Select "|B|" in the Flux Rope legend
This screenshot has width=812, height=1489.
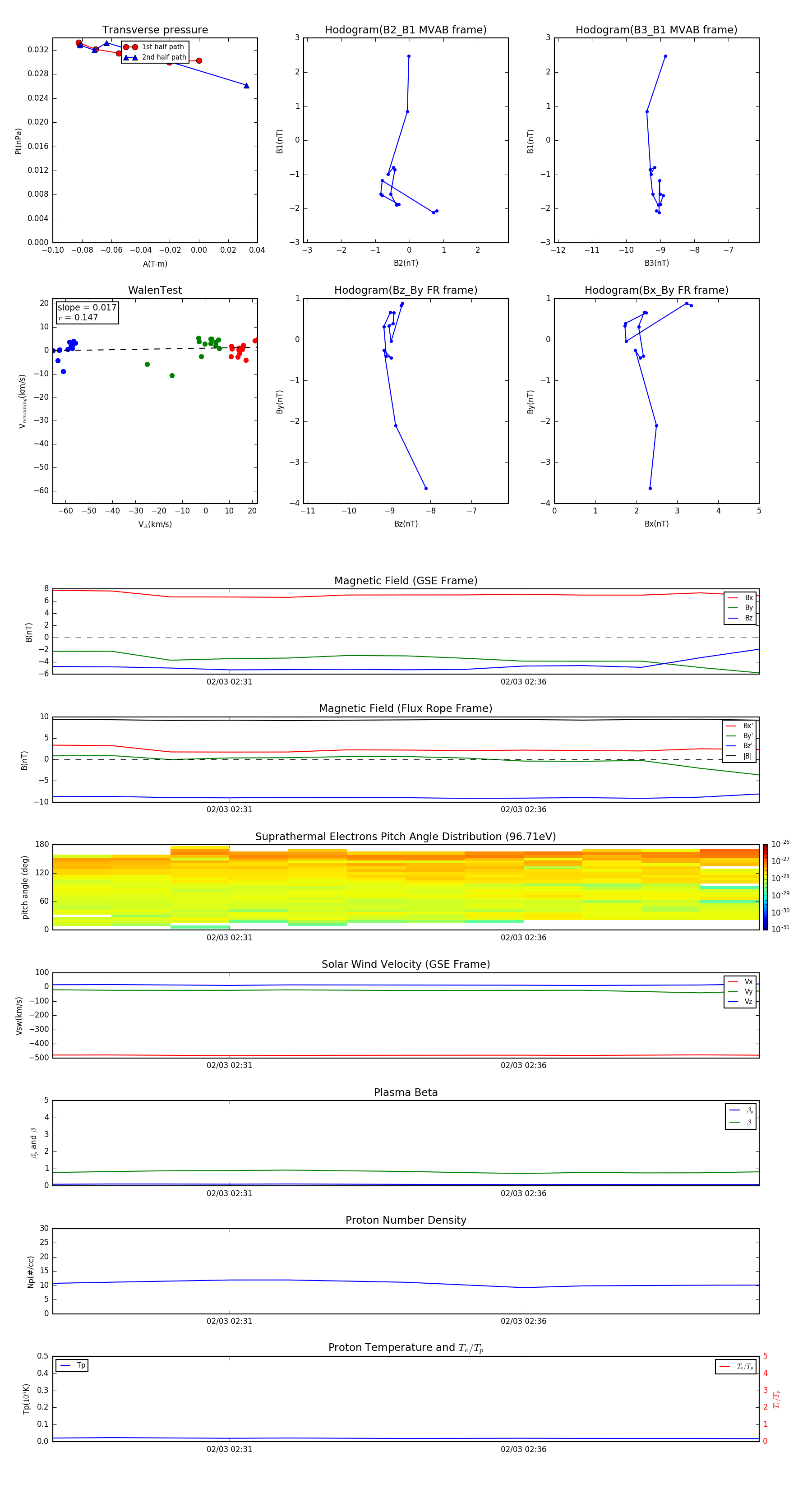tap(740, 756)
